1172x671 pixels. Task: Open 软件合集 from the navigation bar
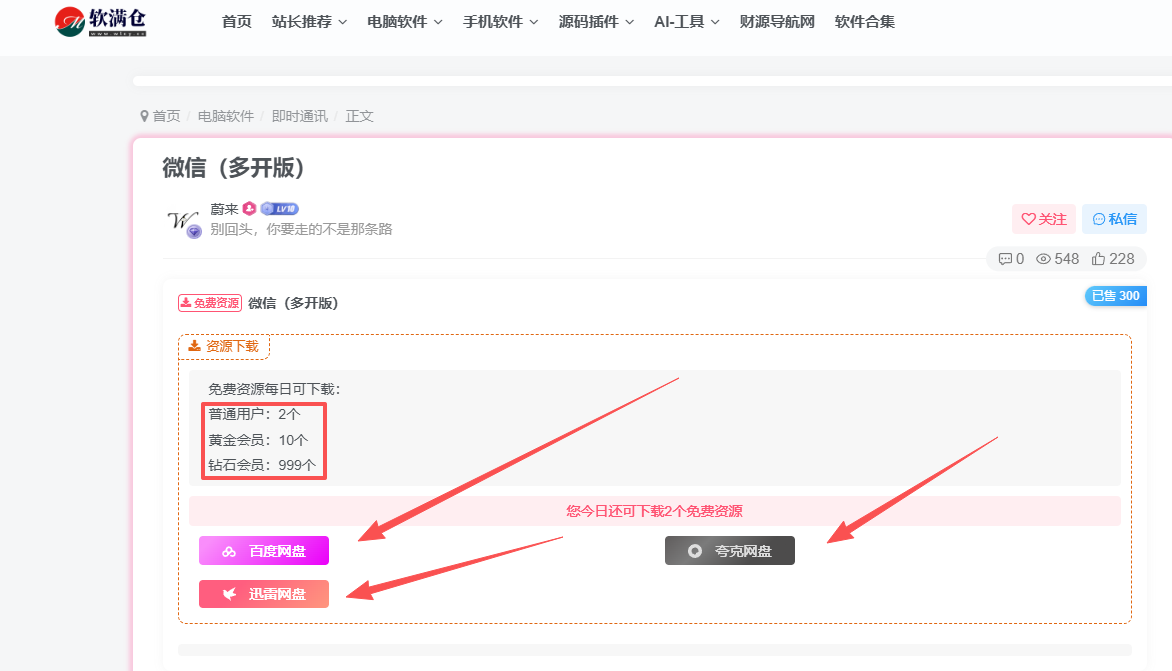[864, 22]
